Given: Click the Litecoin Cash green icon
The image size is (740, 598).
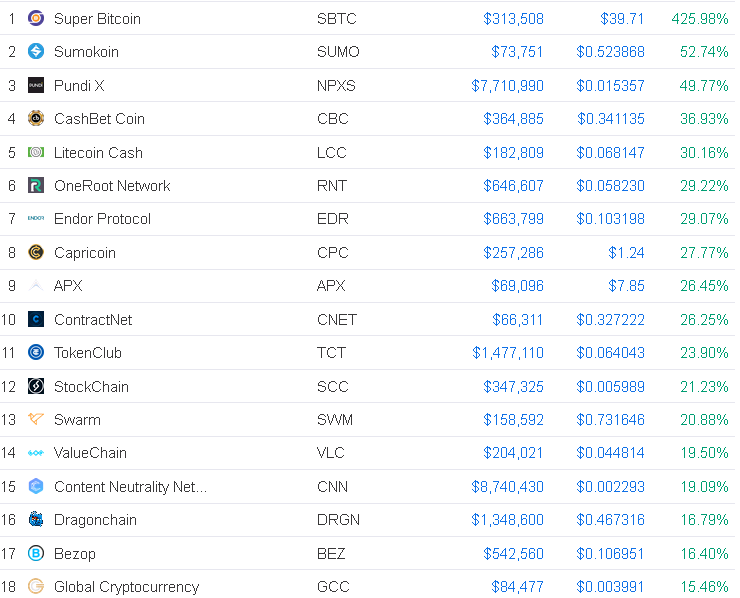Looking at the screenshot, I should pos(36,152).
